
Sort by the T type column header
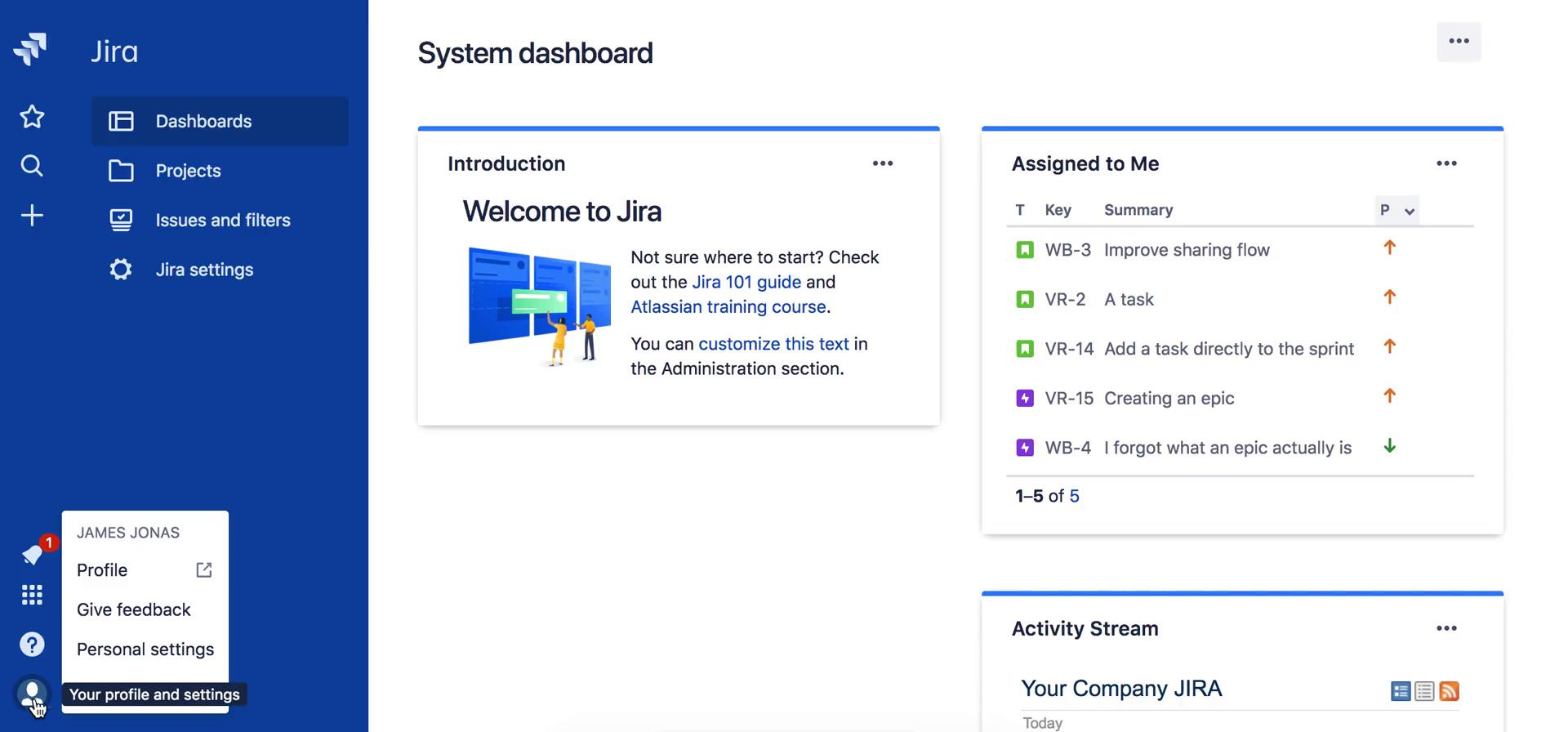coord(1020,210)
